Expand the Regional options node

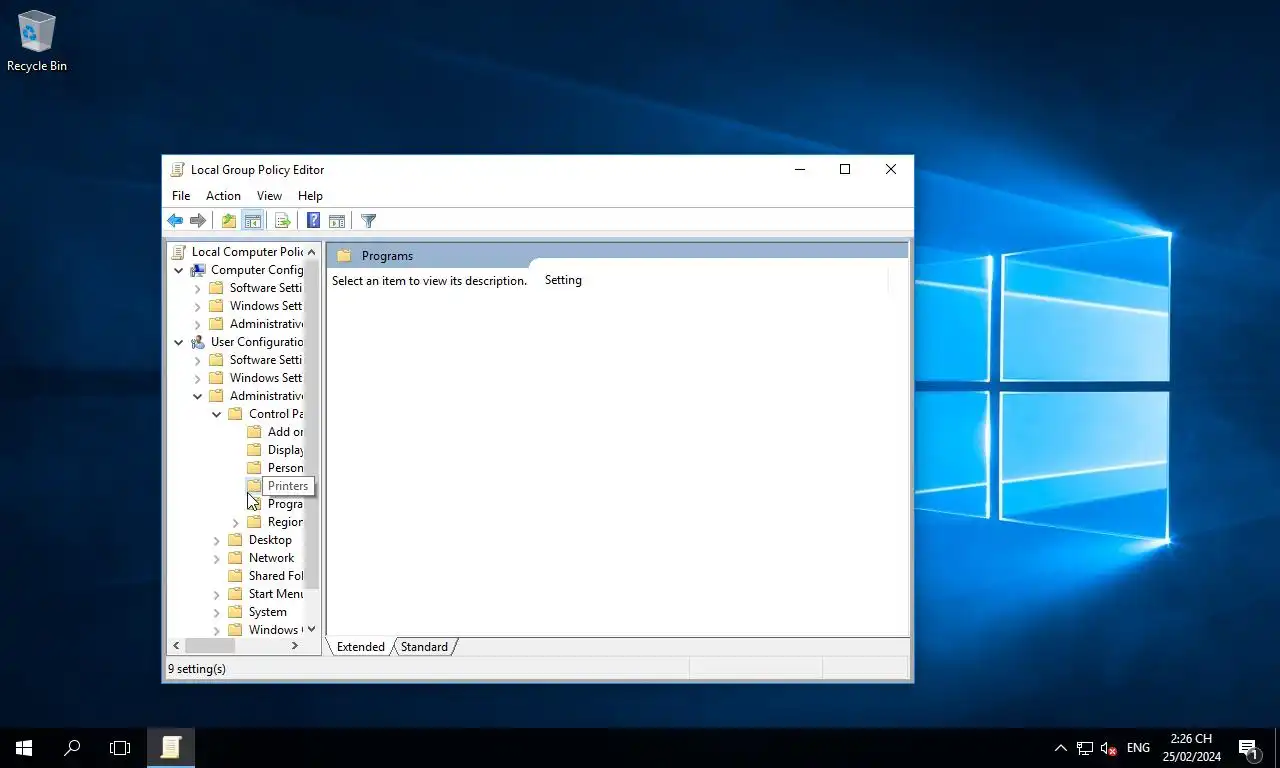coord(236,522)
